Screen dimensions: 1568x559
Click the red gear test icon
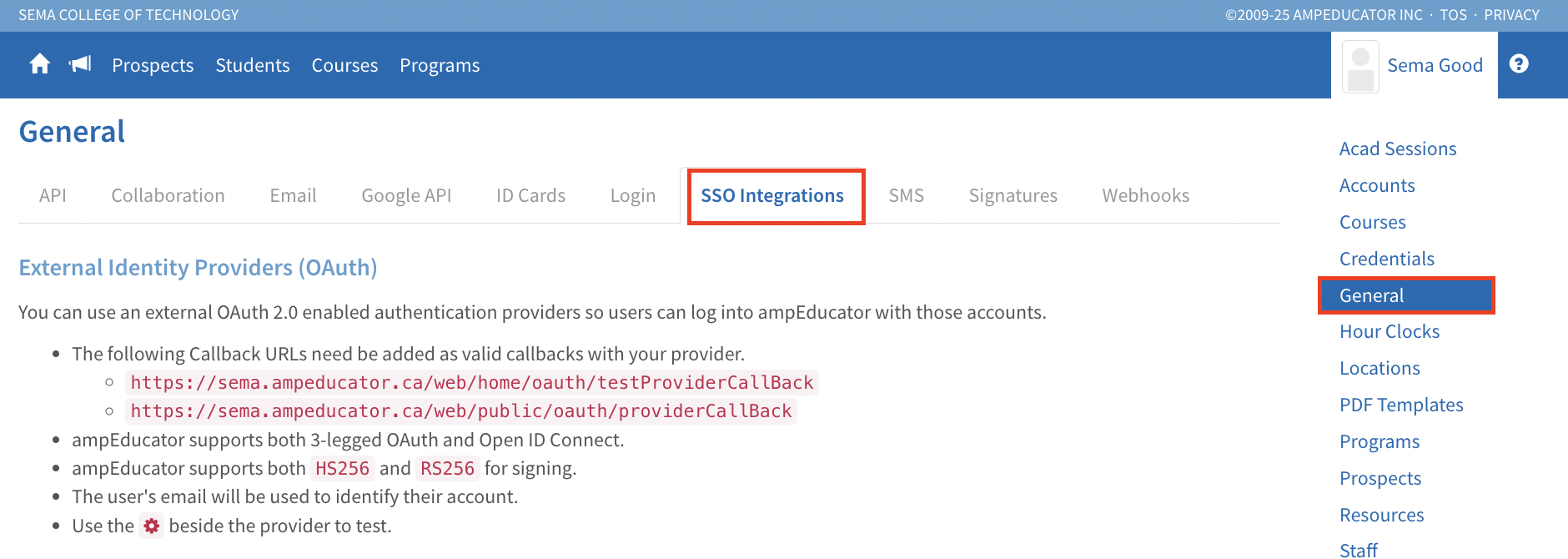point(151,526)
